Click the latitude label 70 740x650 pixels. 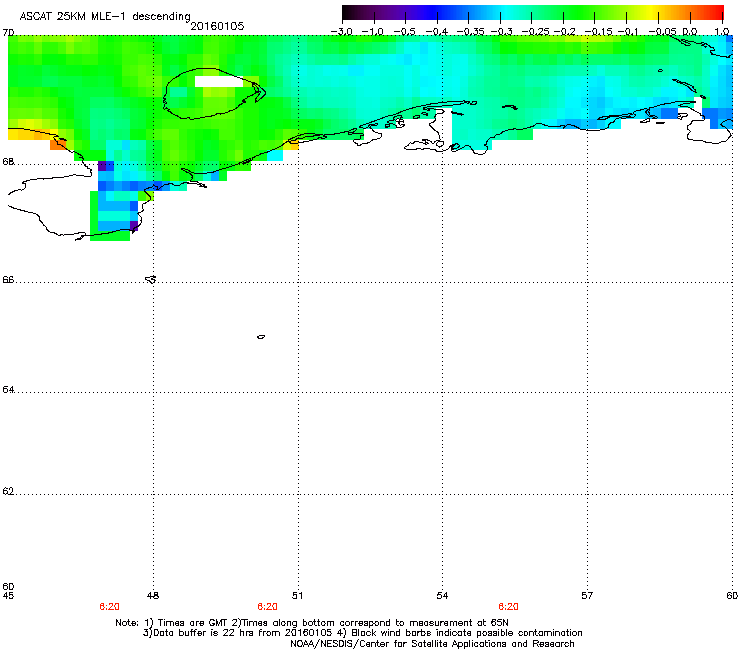8,33
